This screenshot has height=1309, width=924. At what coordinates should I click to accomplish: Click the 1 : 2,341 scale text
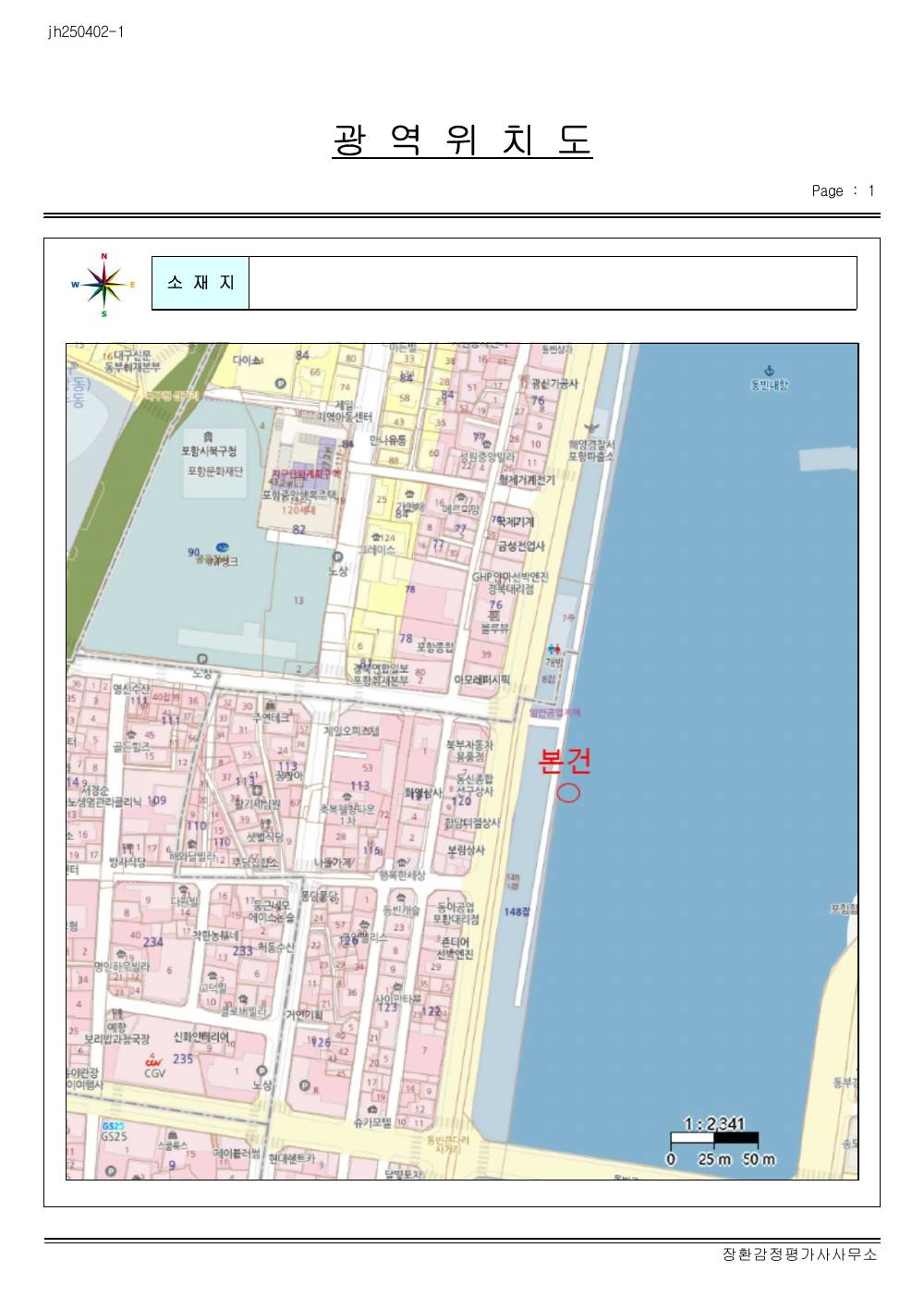(x=714, y=1124)
